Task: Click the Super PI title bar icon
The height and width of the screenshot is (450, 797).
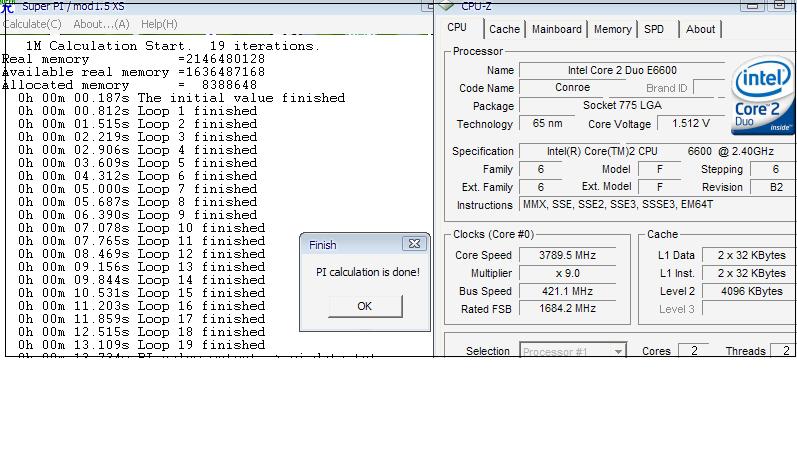Action: tap(8, 7)
